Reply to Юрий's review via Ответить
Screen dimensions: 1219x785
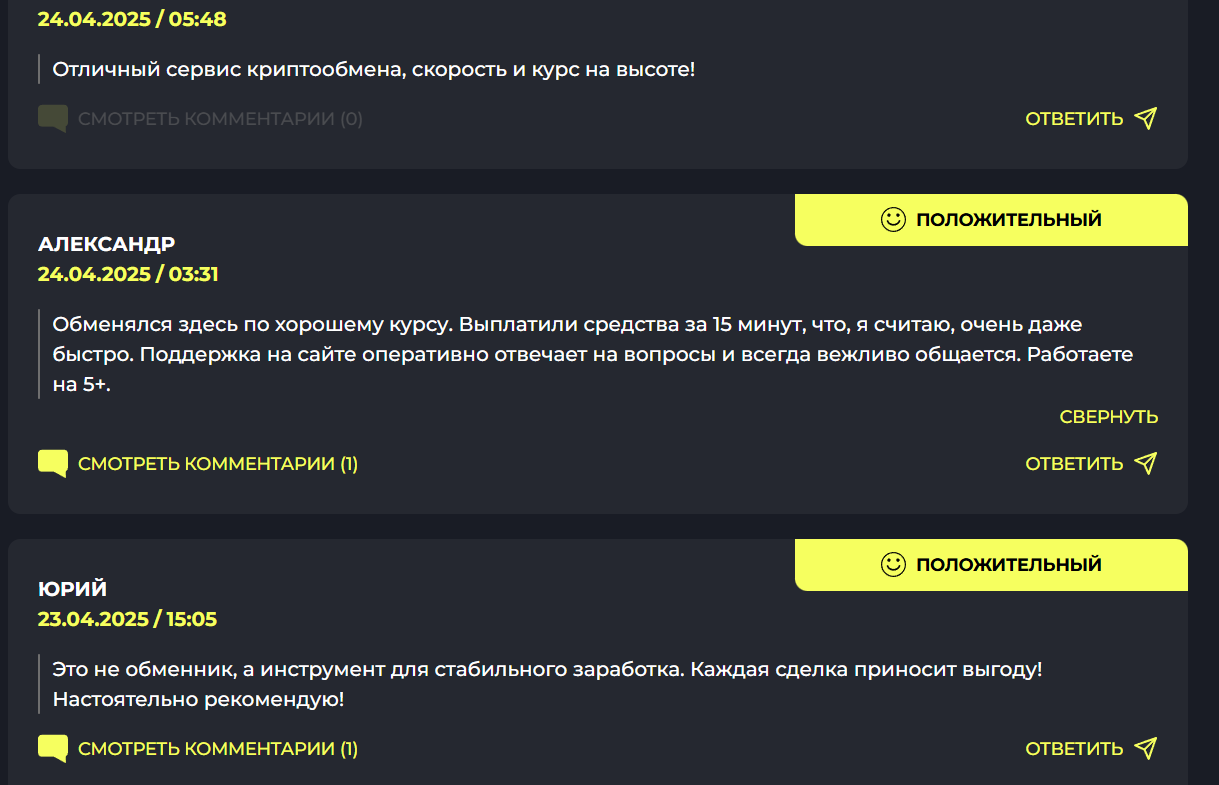click(x=1074, y=748)
